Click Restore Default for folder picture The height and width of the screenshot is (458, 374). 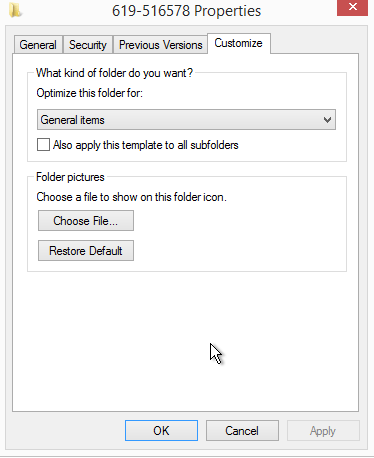pos(86,251)
